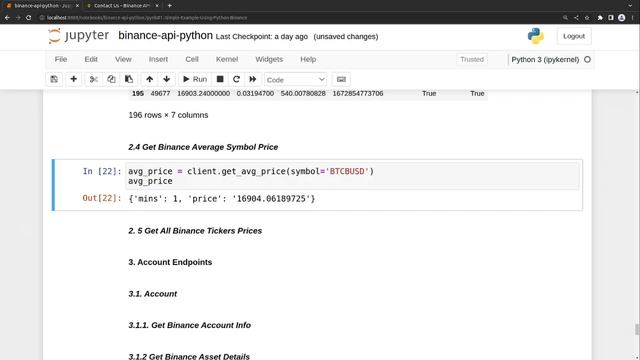Open the Kernel menu
Image resolution: width=640 pixels, height=360 pixels.
pyautogui.click(x=227, y=59)
